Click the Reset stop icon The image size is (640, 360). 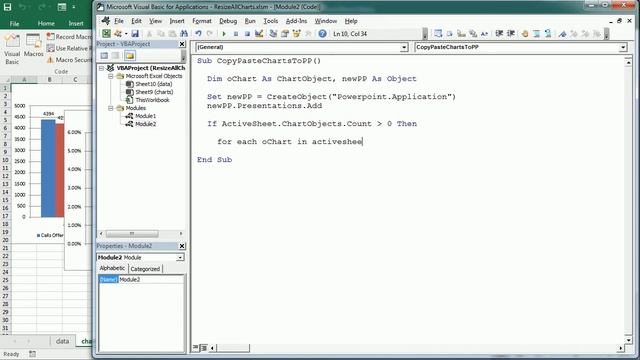tap(247, 34)
